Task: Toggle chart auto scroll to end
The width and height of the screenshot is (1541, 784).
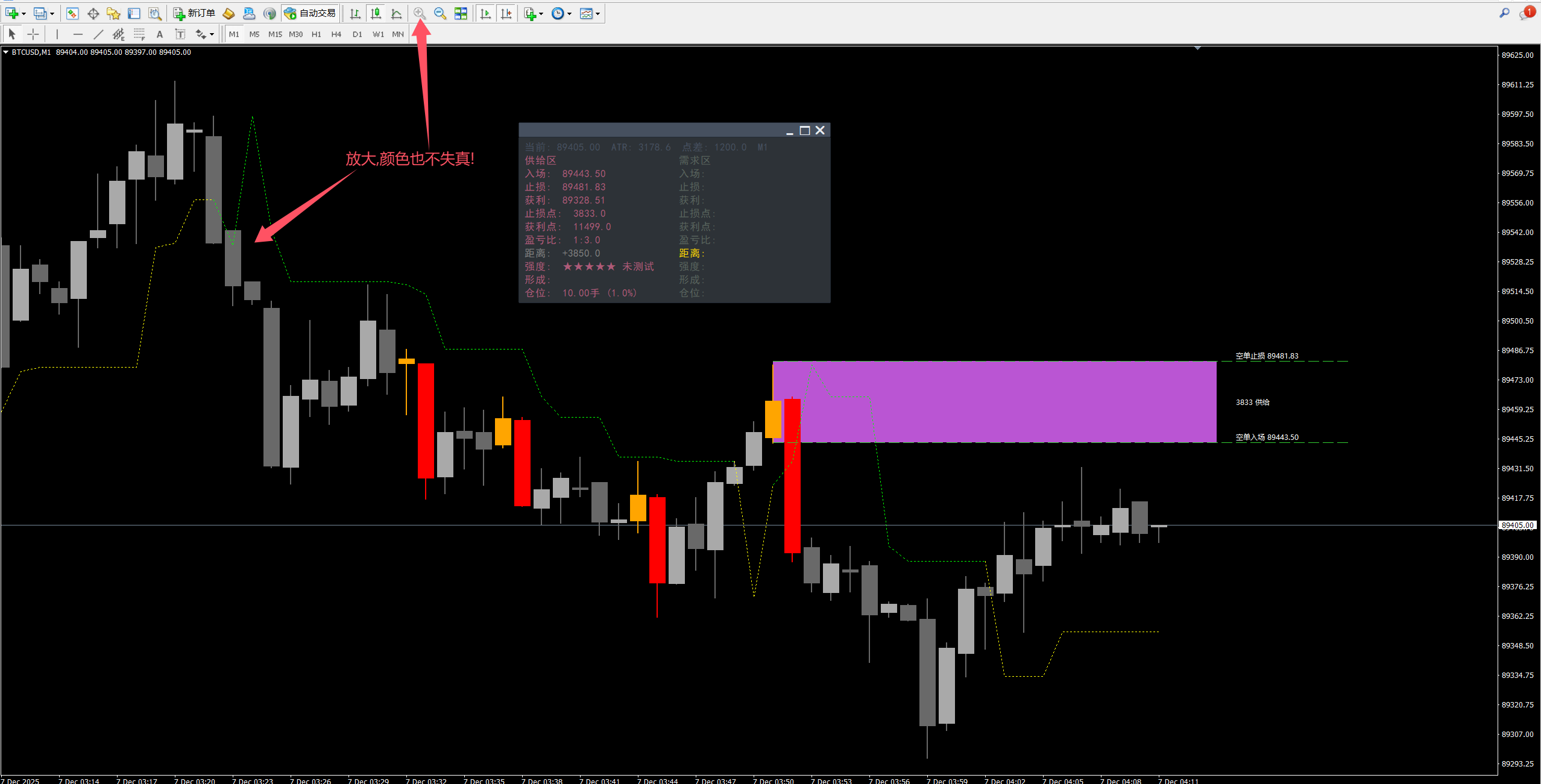Action: click(485, 13)
